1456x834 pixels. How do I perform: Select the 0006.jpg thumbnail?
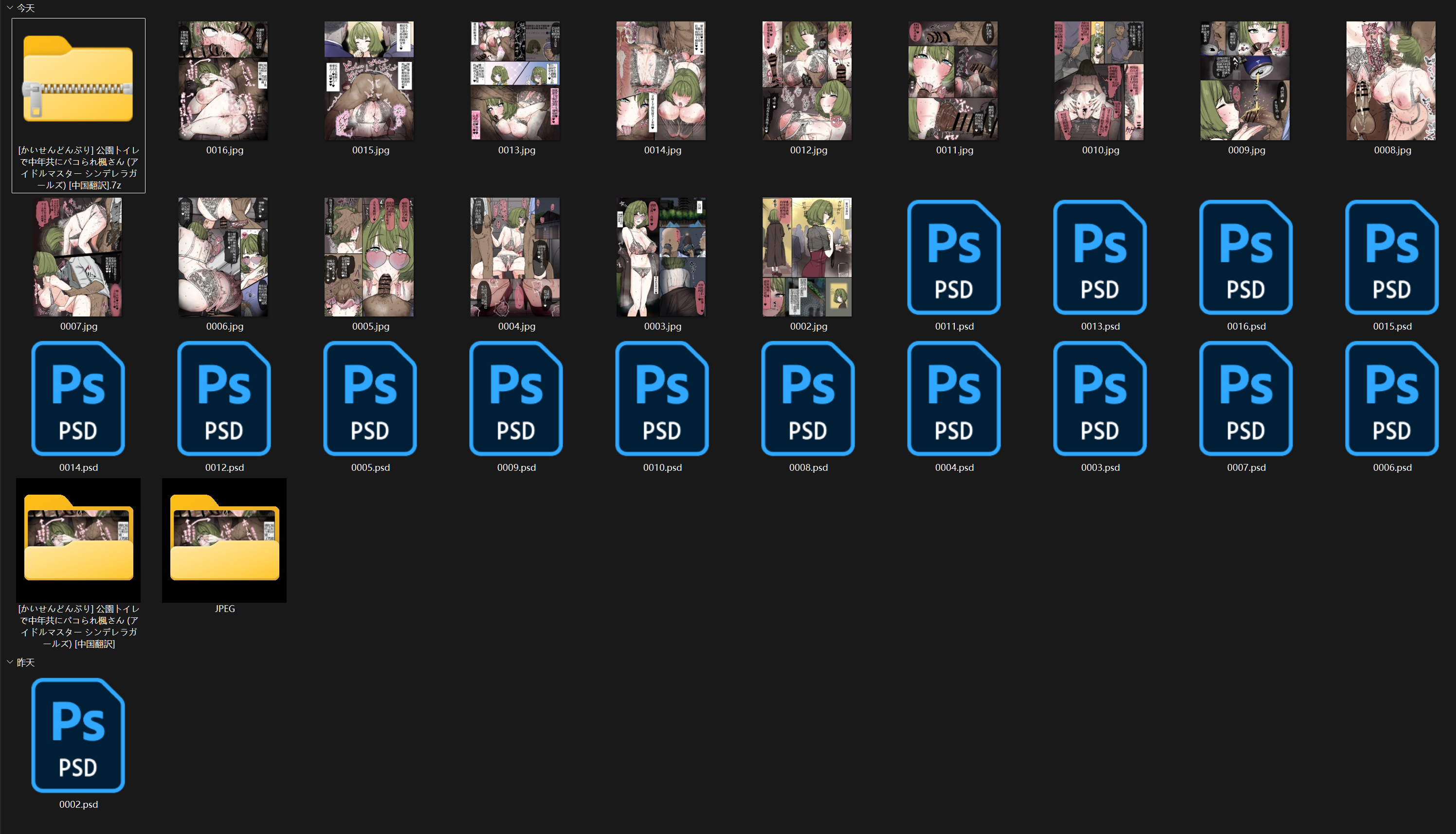223,257
